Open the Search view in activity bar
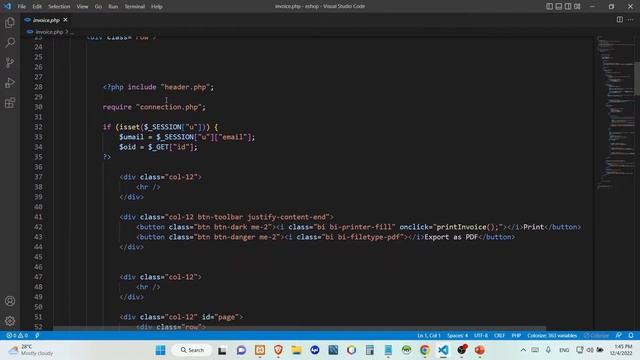 coord(10,42)
